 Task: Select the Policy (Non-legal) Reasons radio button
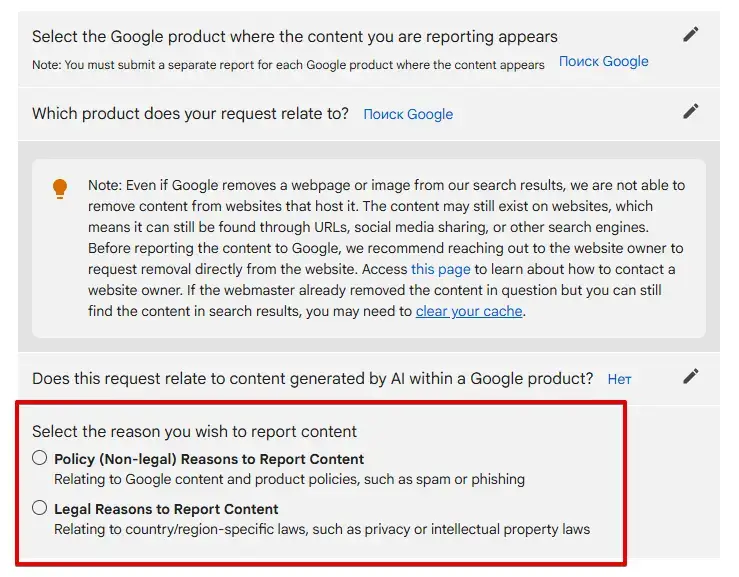(x=40, y=458)
